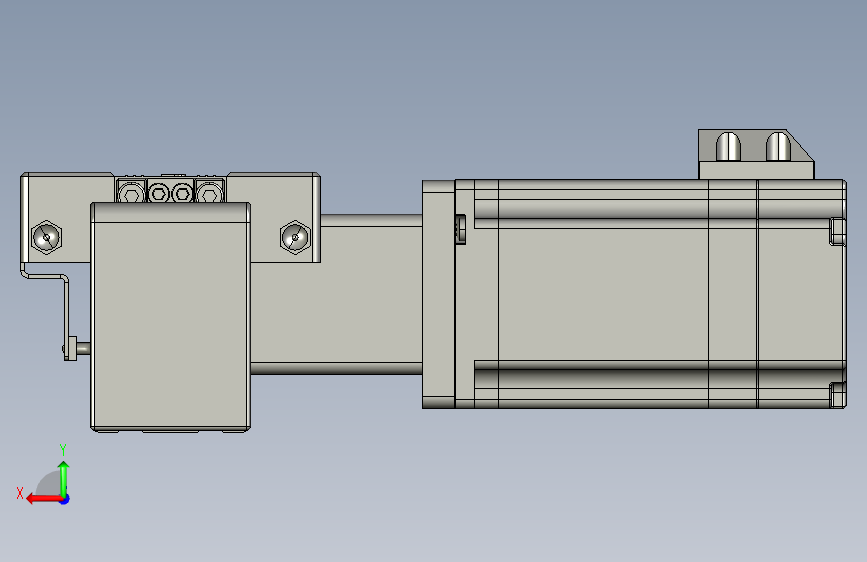
Task: Select the left hex bolt on the bracket
Action: 46,237
